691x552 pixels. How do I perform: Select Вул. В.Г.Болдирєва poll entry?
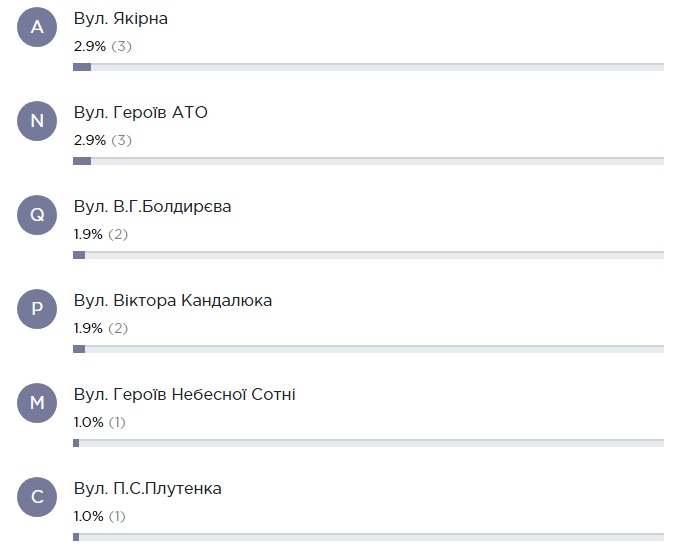tap(152, 207)
